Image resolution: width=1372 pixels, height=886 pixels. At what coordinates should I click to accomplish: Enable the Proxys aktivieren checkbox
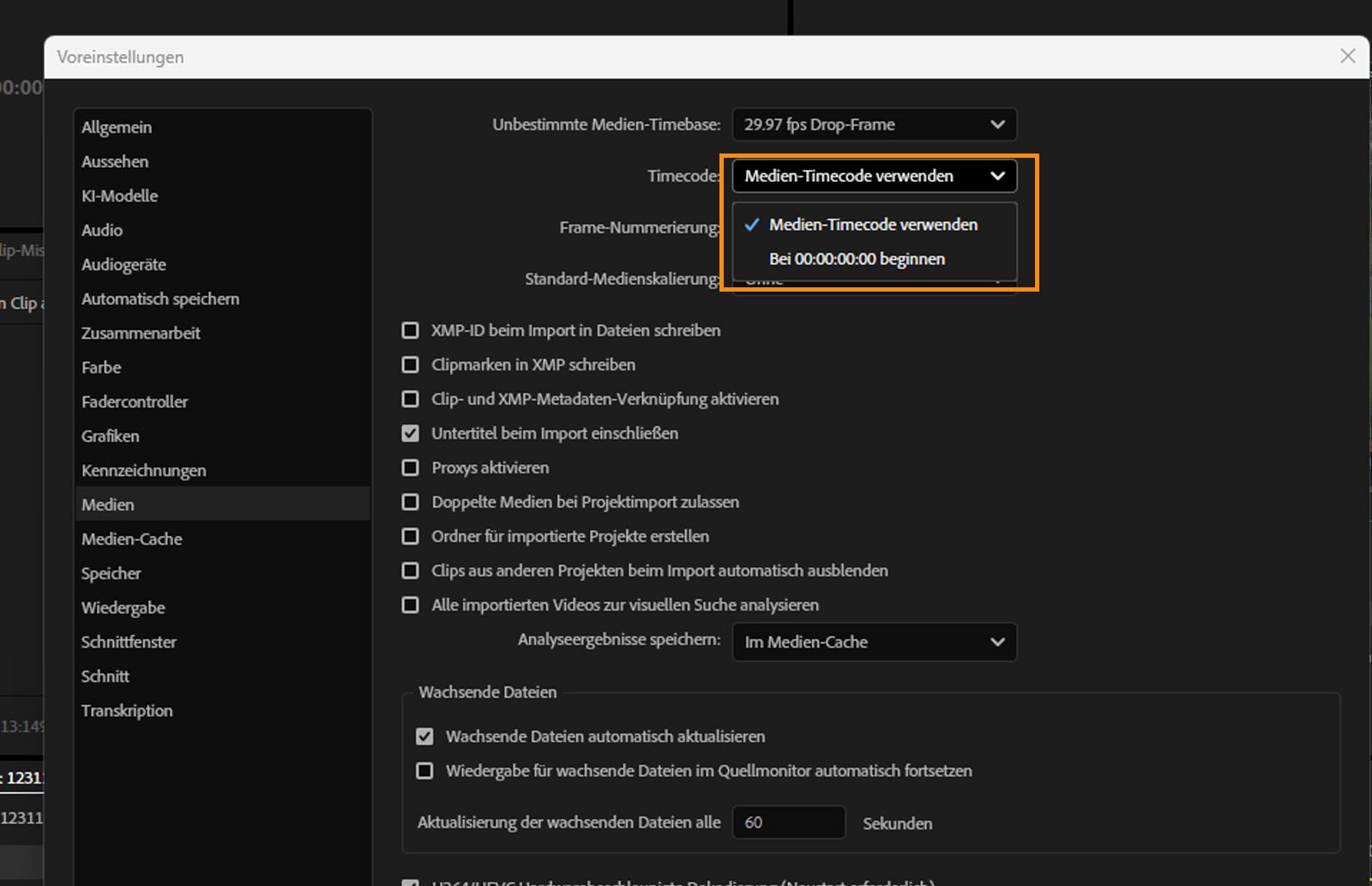click(410, 467)
